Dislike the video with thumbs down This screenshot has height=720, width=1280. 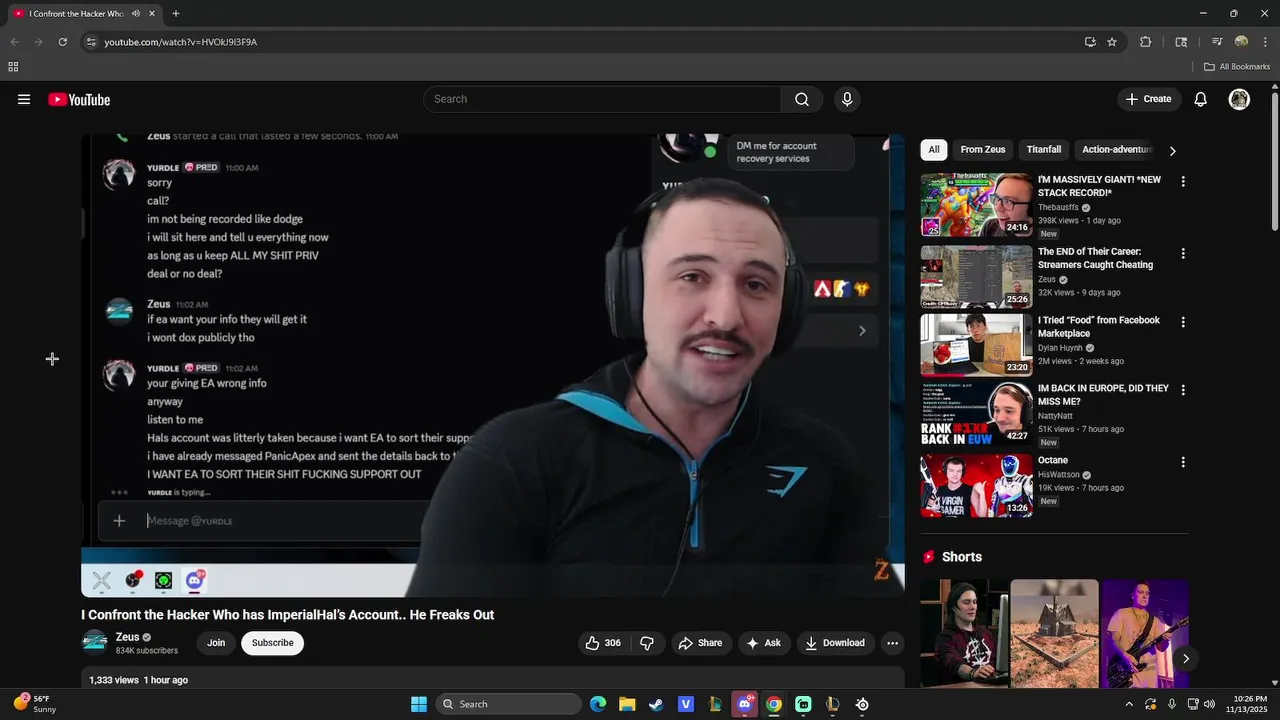point(647,643)
